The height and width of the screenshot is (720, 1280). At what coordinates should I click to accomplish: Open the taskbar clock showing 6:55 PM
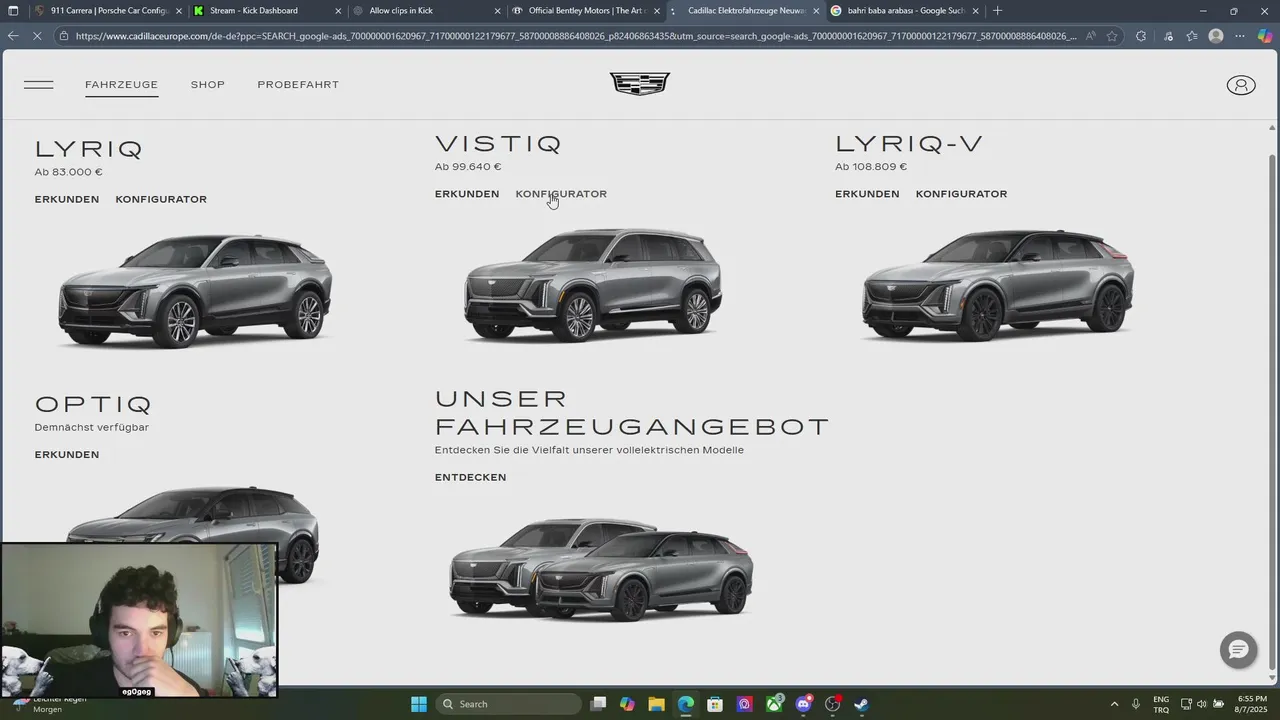point(1252,704)
